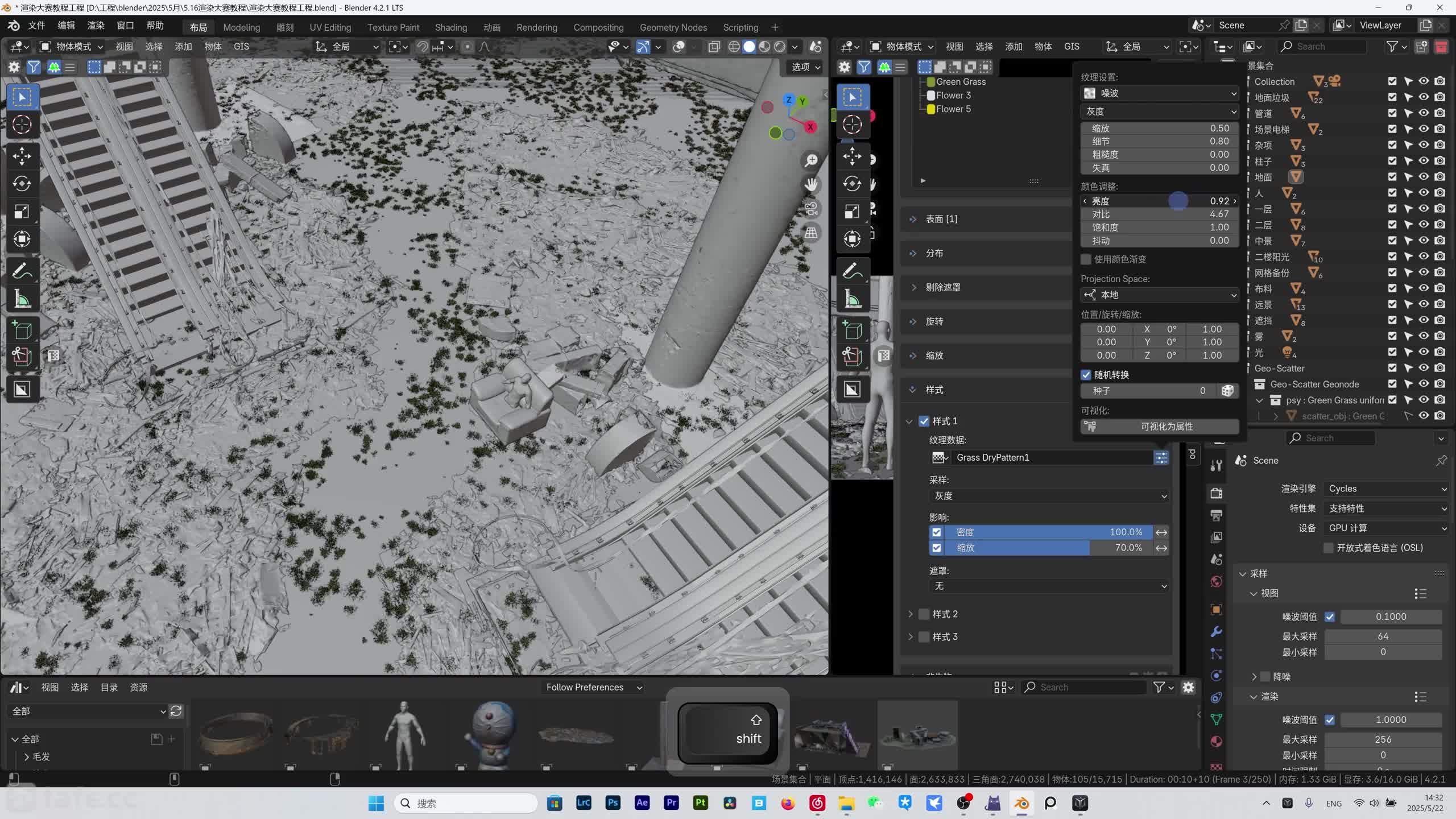Toggle 密度 influence checkbox
This screenshot has width=1456, height=819.
pyautogui.click(x=937, y=532)
